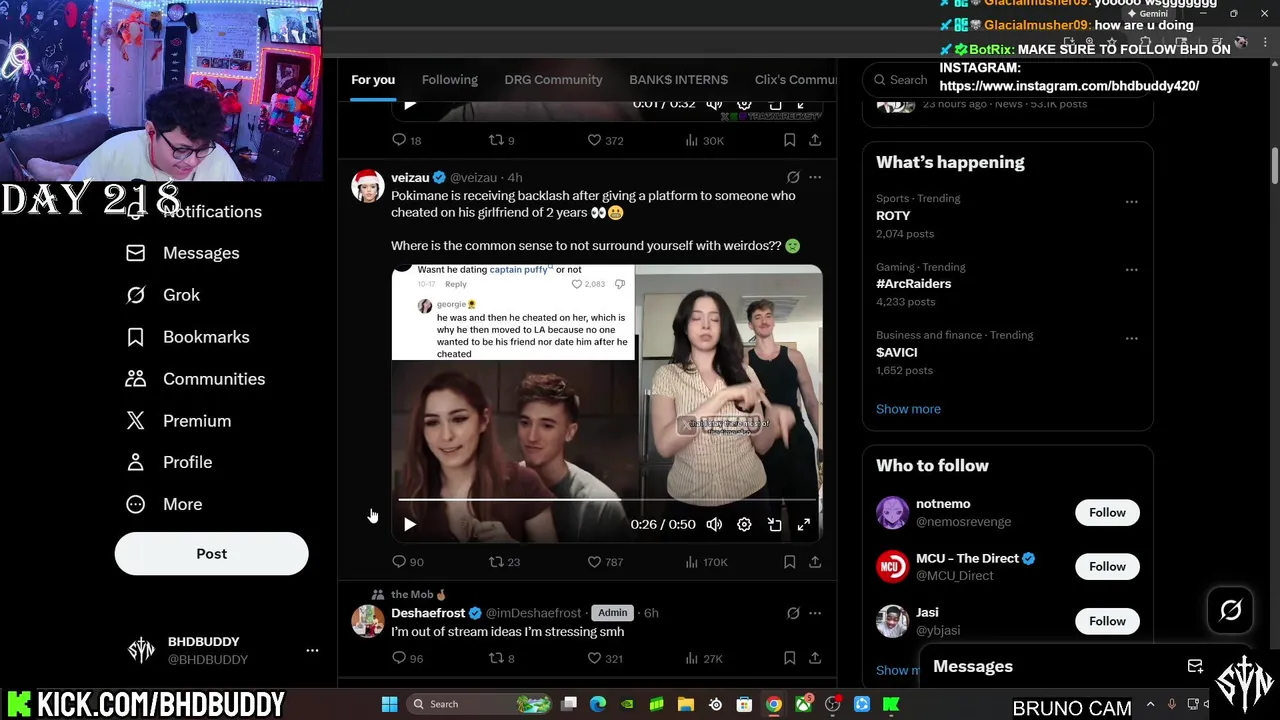Open more options on veizau's post
The height and width of the screenshot is (720, 1280).
coord(815,178)
